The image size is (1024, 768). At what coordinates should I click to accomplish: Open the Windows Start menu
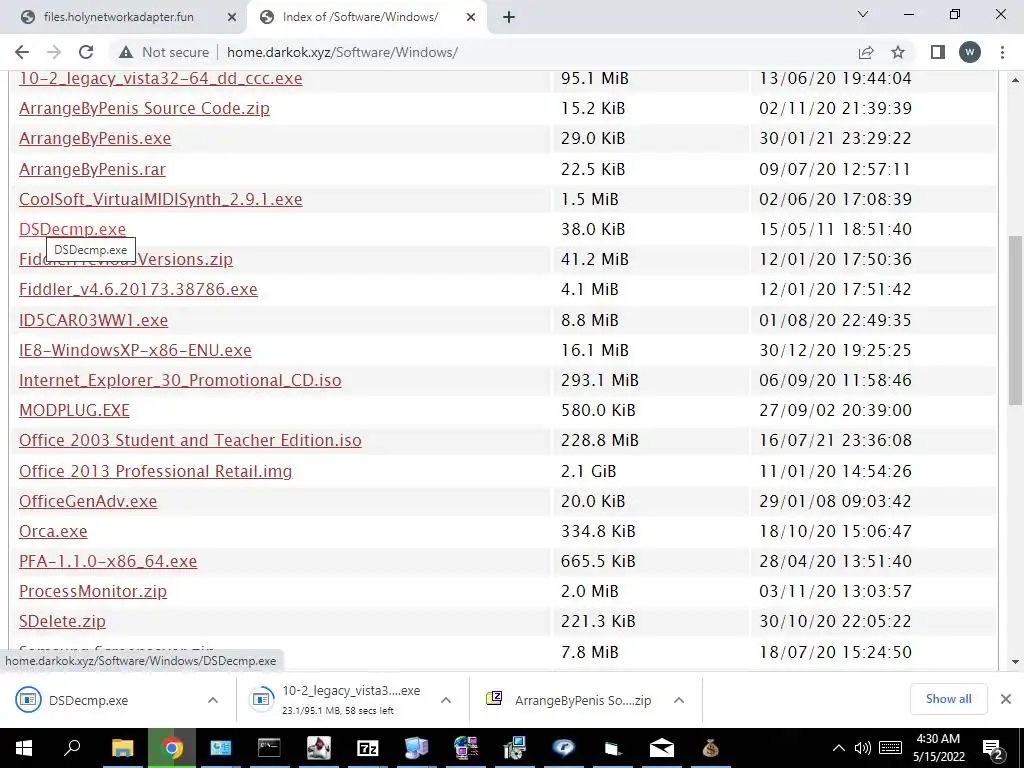(x=24, y=748)
